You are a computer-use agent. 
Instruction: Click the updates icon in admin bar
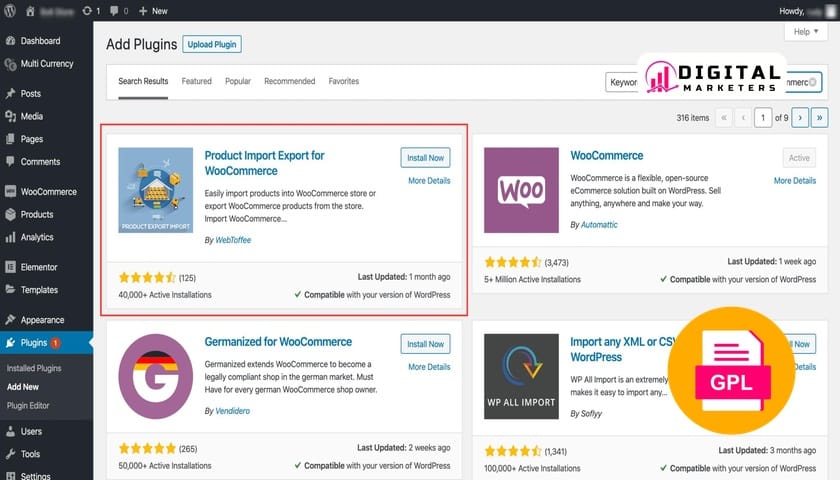tap(87, 10)
